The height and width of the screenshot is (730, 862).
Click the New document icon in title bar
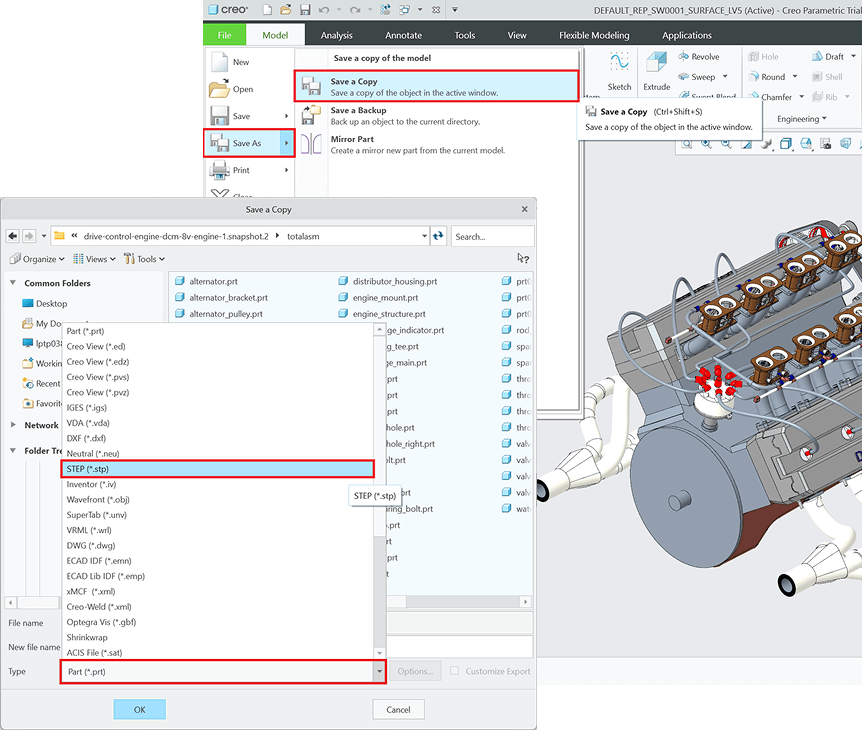coord(267,9)
